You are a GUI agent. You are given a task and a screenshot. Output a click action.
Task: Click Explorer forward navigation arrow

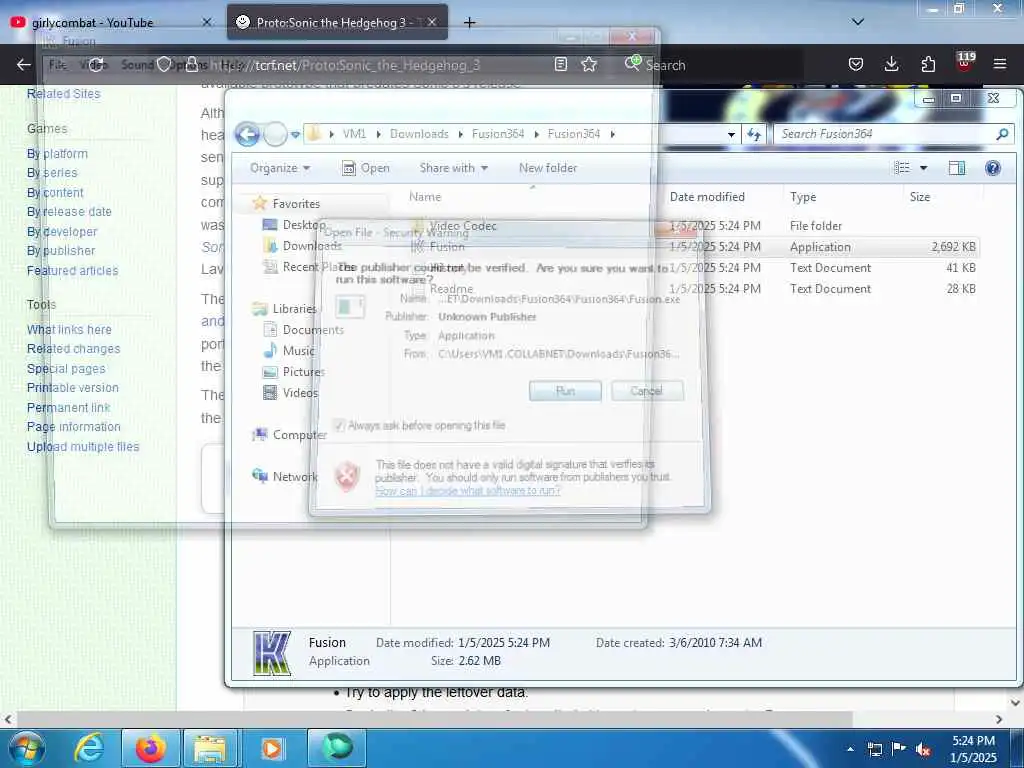click(275, 135)
